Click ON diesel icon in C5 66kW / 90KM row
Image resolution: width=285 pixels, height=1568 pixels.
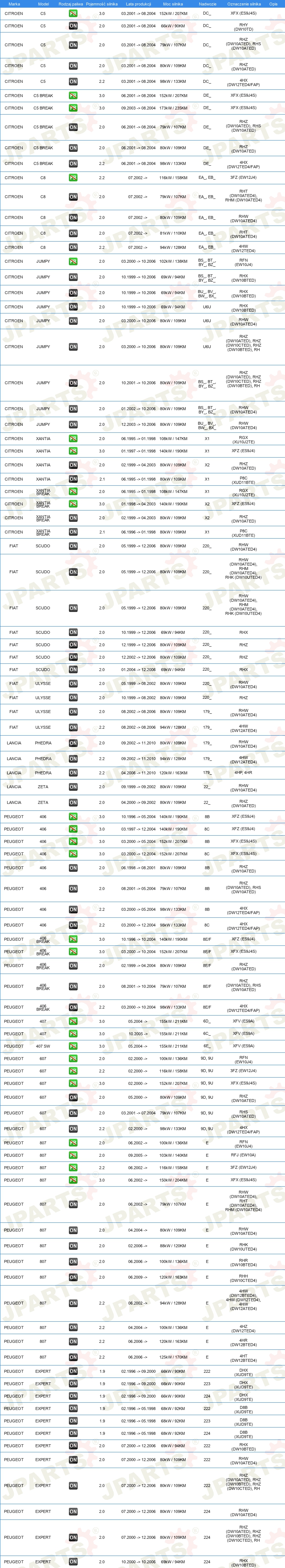pyautogui.click(x=73, y=26)
